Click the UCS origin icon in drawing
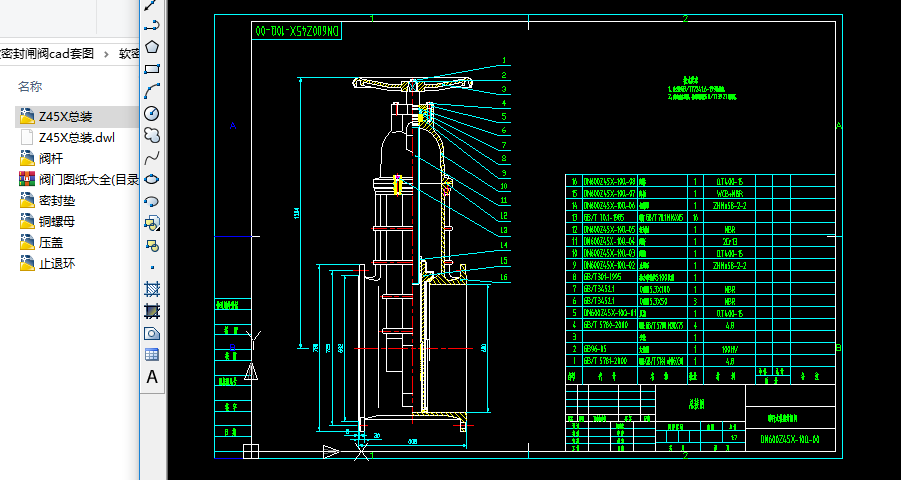Viewport: 901px width, 480px height. click(x=251, y=451)
